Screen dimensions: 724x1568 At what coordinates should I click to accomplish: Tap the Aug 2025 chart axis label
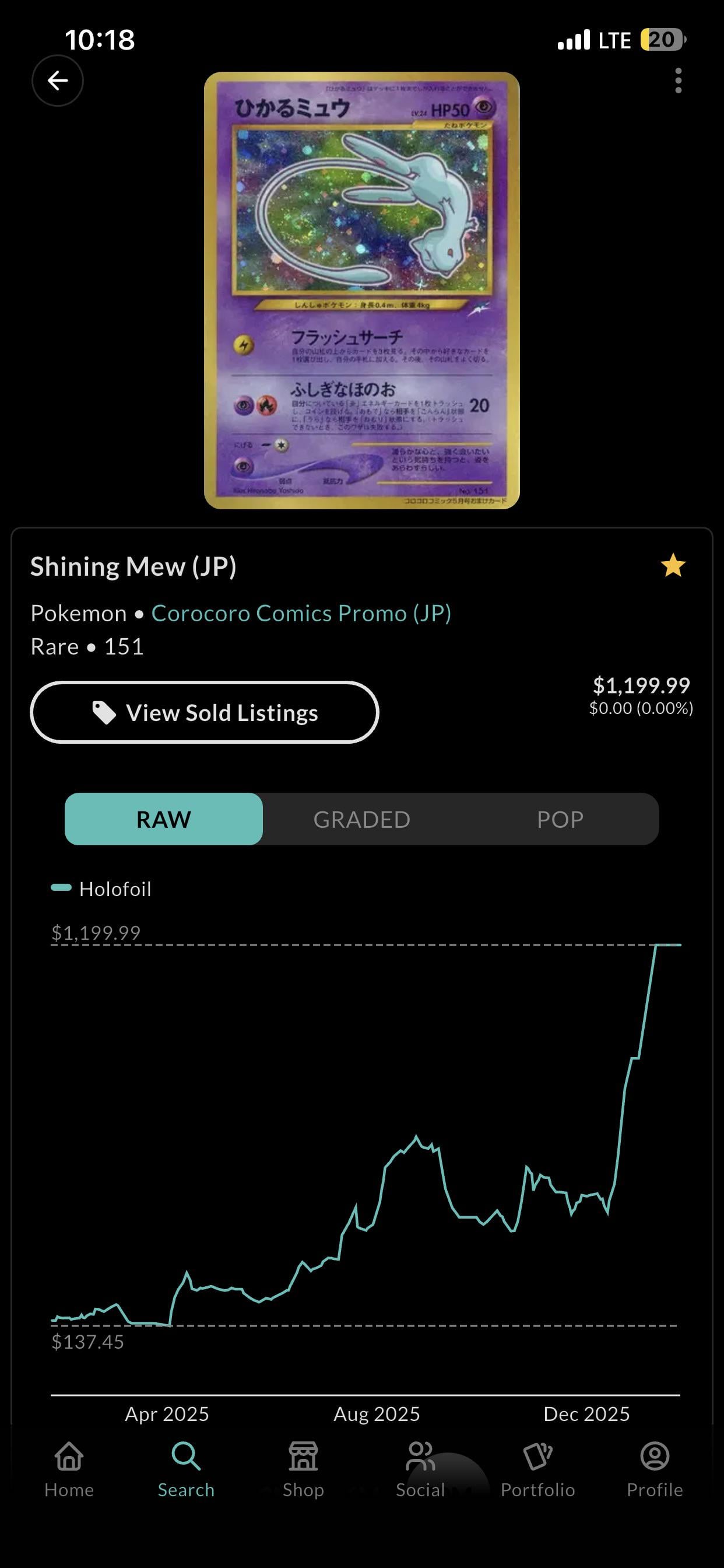click(377, 1413)
